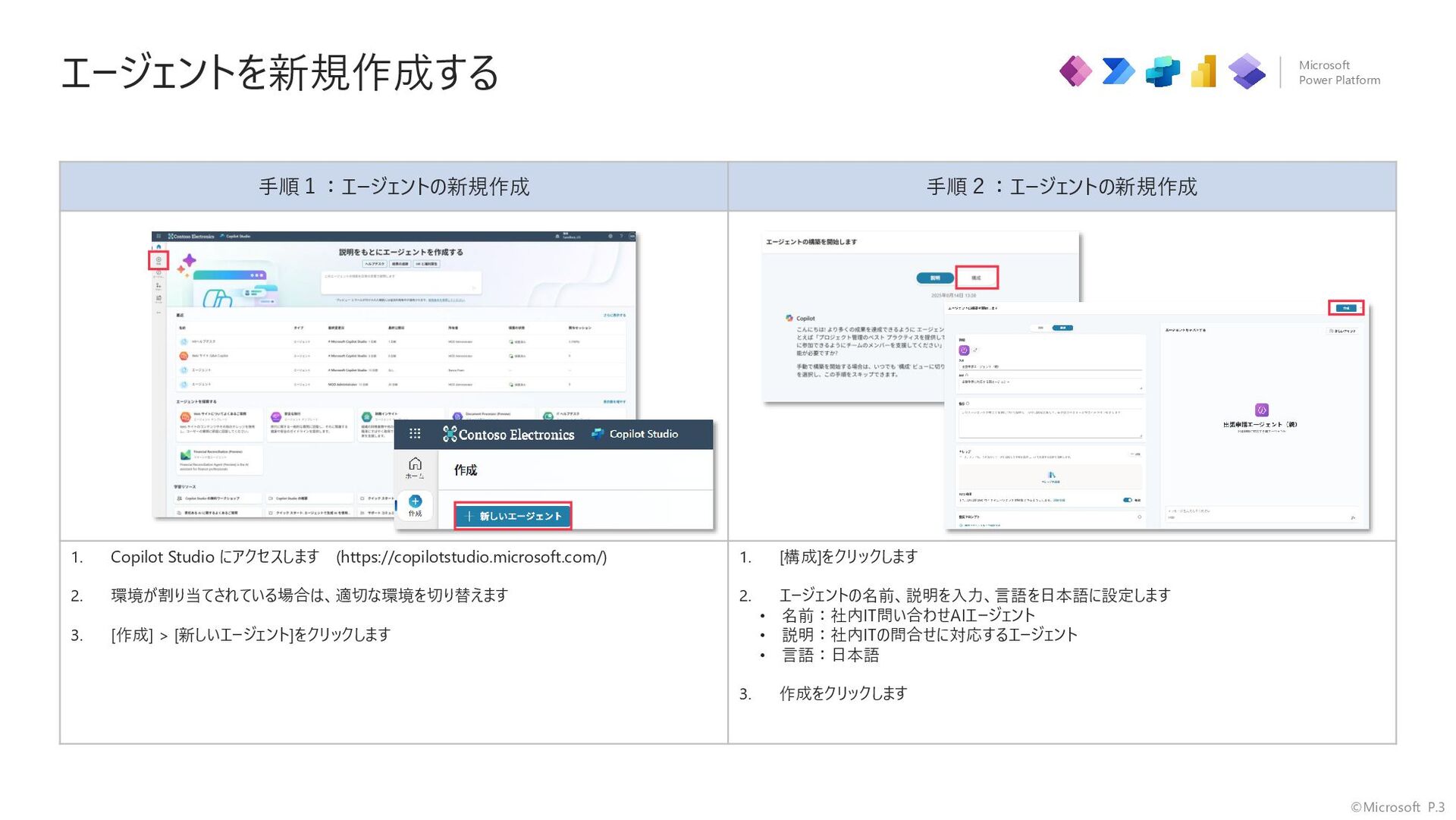Click the purple agent avatar icon in test pane
This screenshot has width=1456, height=820.
pyautogui.click(x=1262, y=410)
